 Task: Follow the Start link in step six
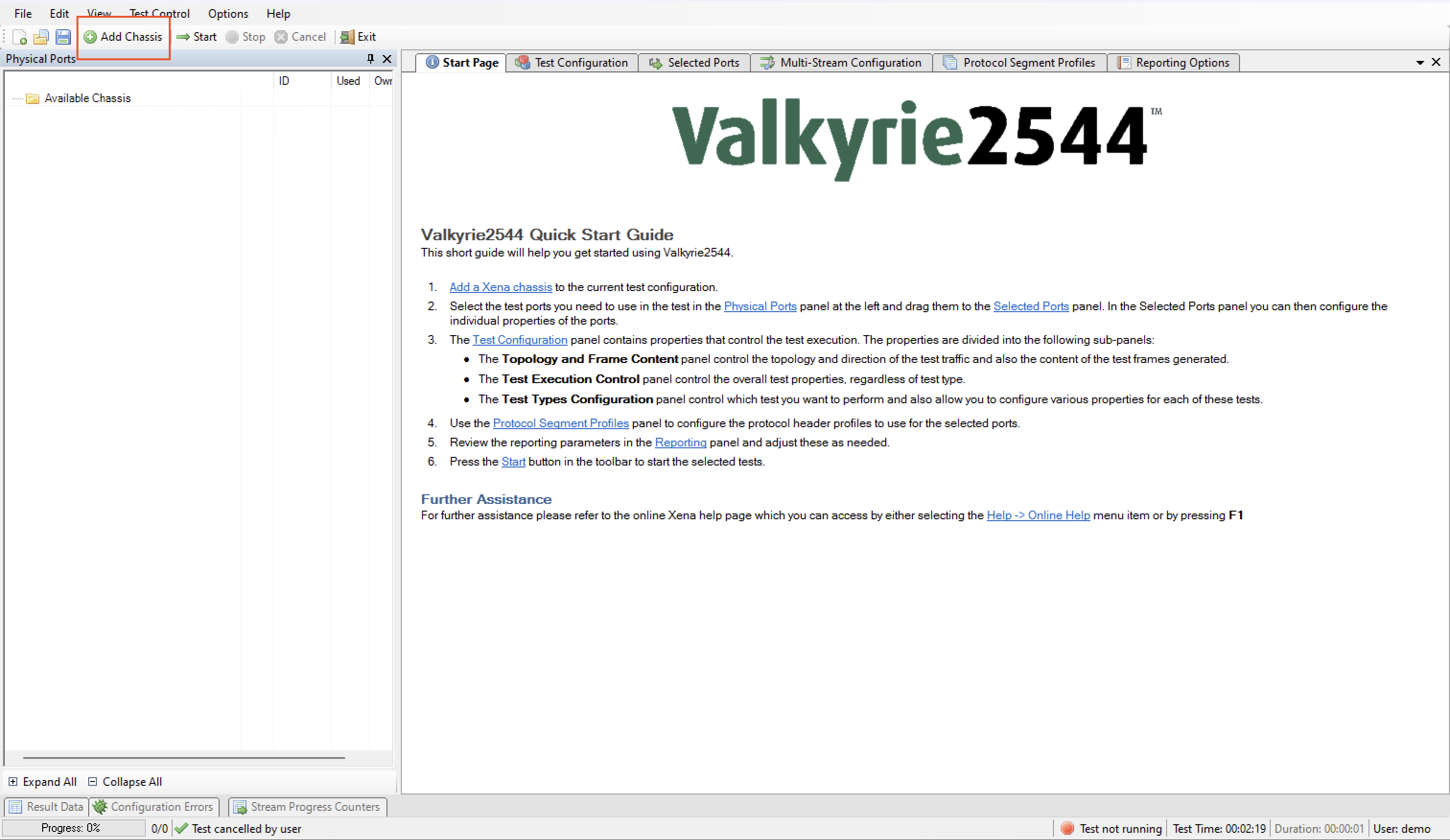pyautogui.click(x=513, y=461)
